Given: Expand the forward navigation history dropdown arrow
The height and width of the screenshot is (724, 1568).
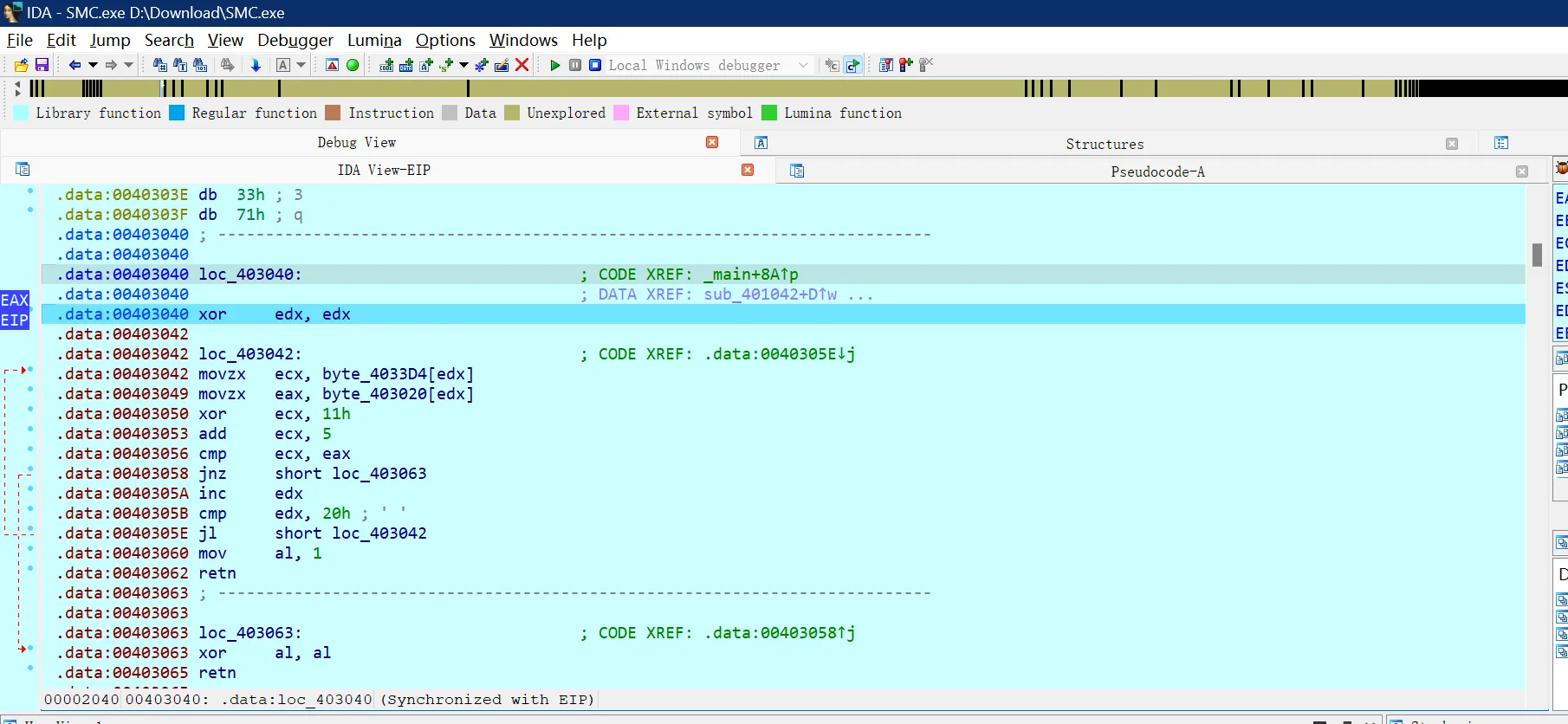Looking at the screenshot, I should coord(129,65).
